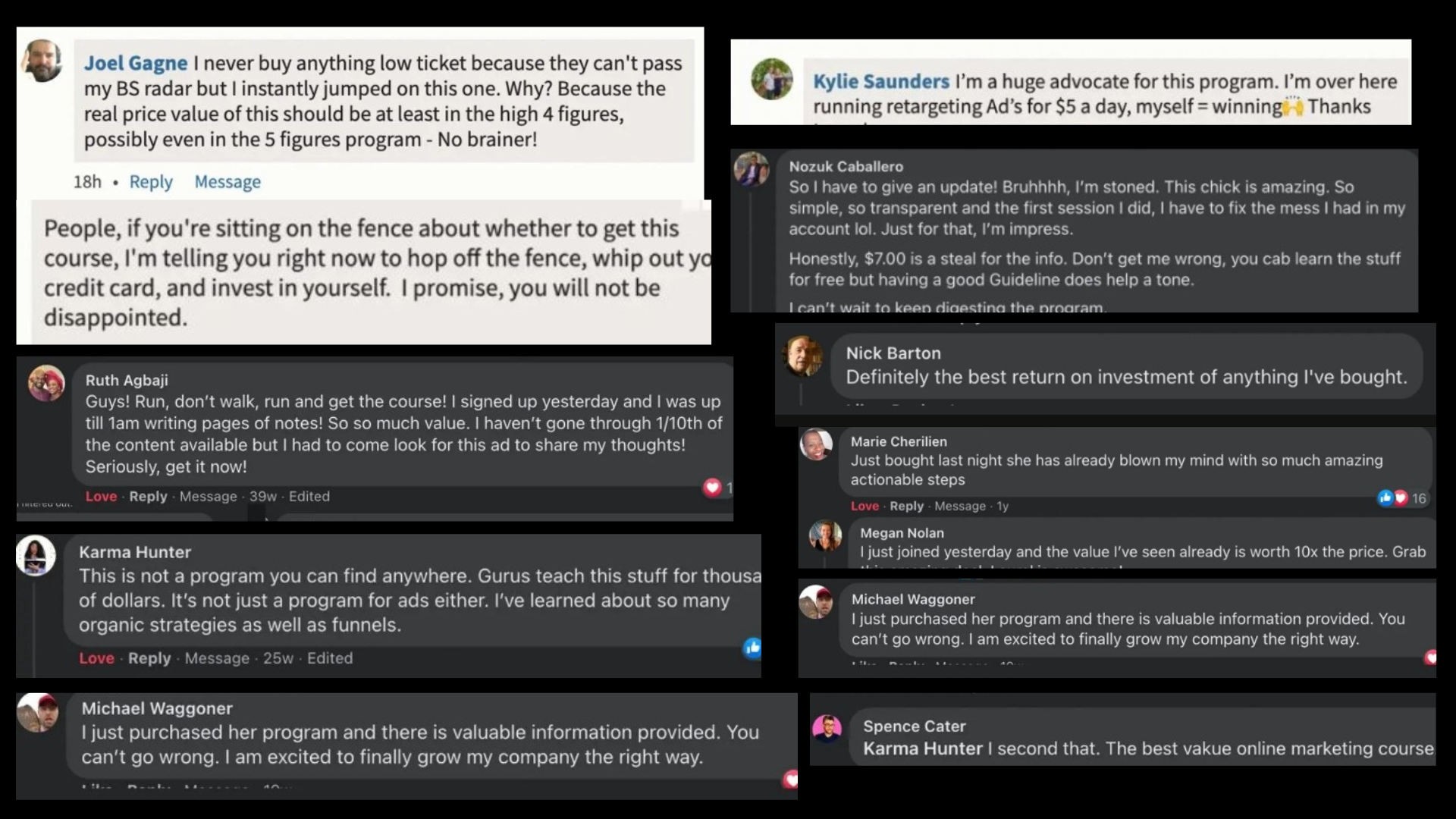Open Kylie Saunders' profile name link
This screenshot has height=819, width=1456.
coord(881,81)
